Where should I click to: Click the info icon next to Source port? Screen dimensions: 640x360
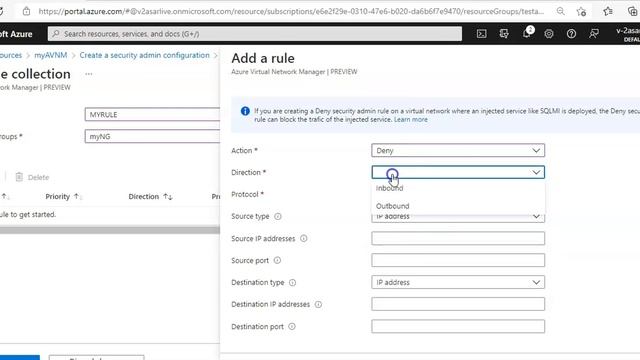pyautogui.click(x=278, y=260)
